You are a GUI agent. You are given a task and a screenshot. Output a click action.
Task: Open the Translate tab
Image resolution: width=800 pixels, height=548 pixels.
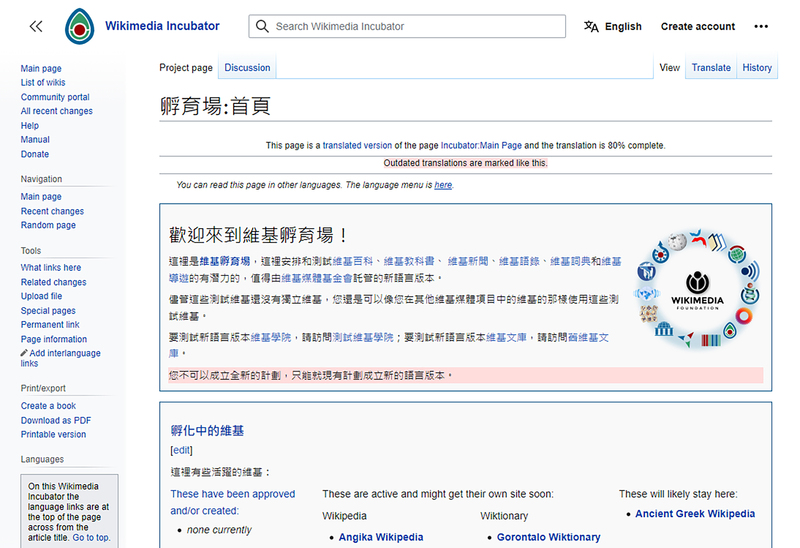tap(711, 67)
